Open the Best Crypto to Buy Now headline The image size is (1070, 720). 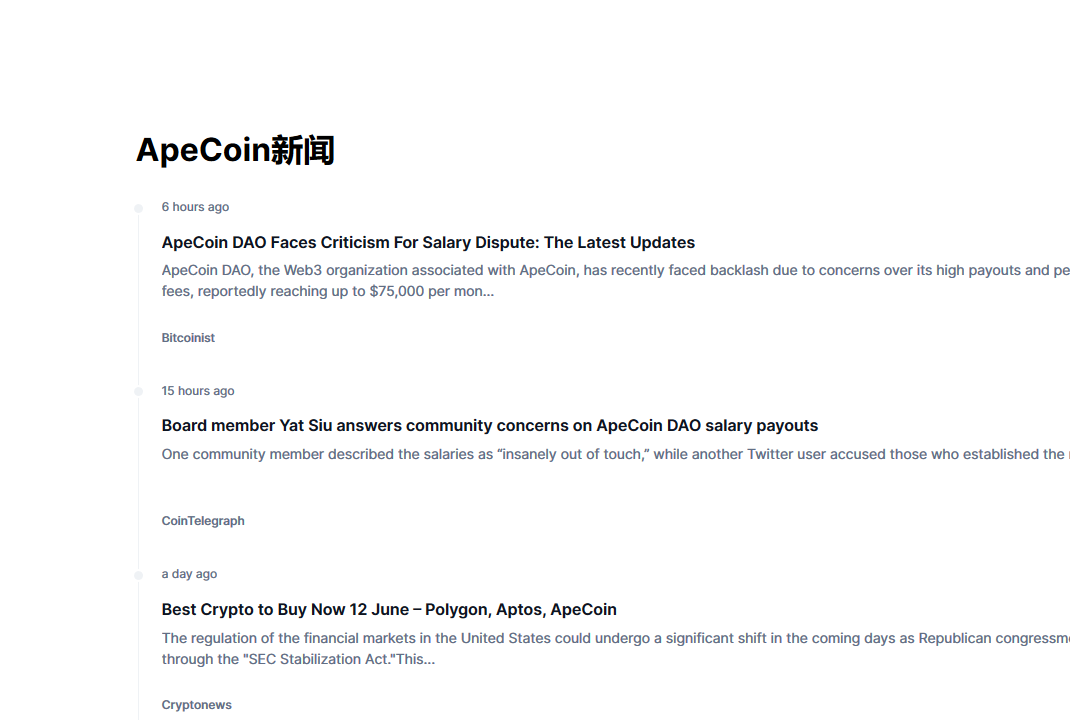coord(389,609)
